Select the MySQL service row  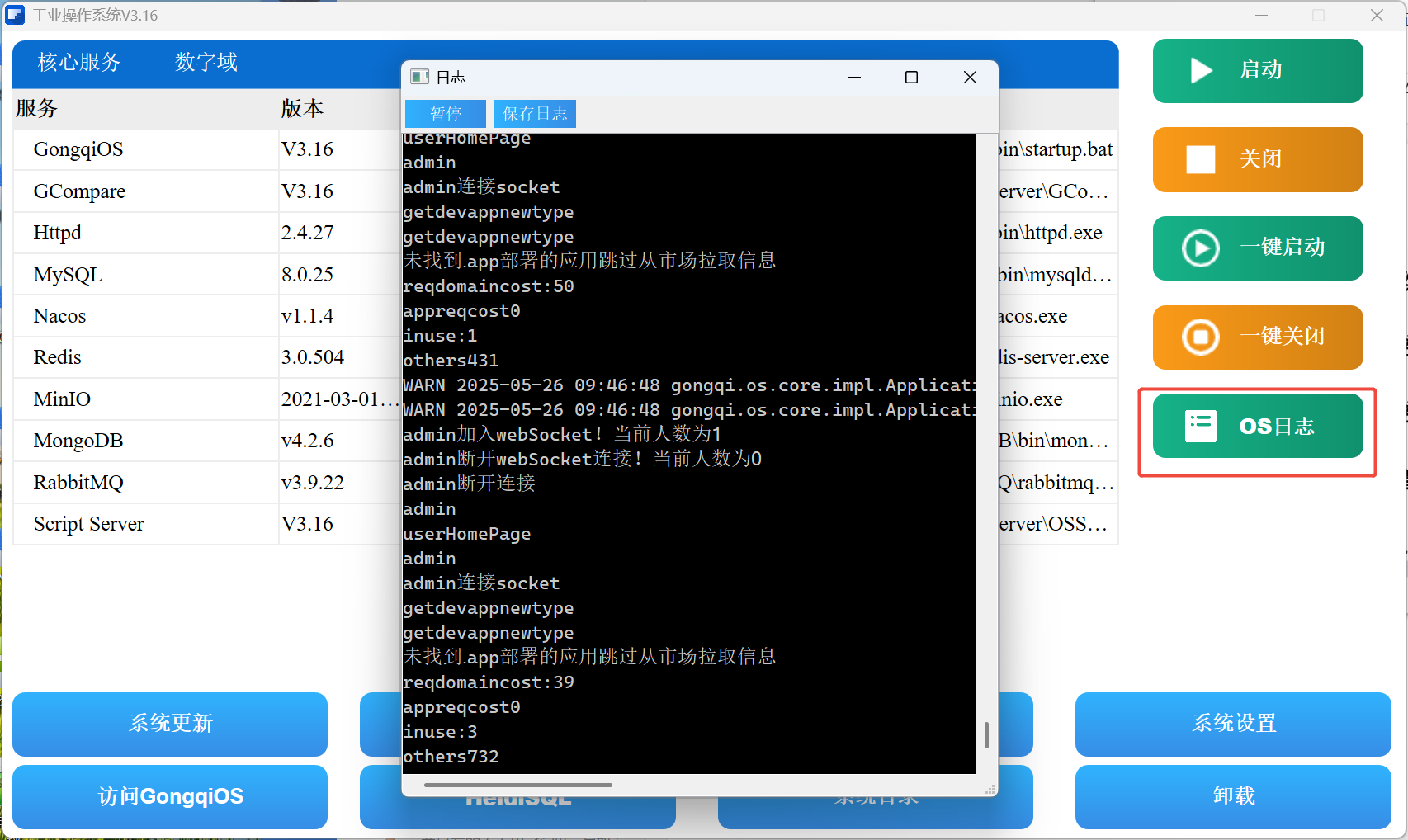pyautogui.click(x=68, y=275)
